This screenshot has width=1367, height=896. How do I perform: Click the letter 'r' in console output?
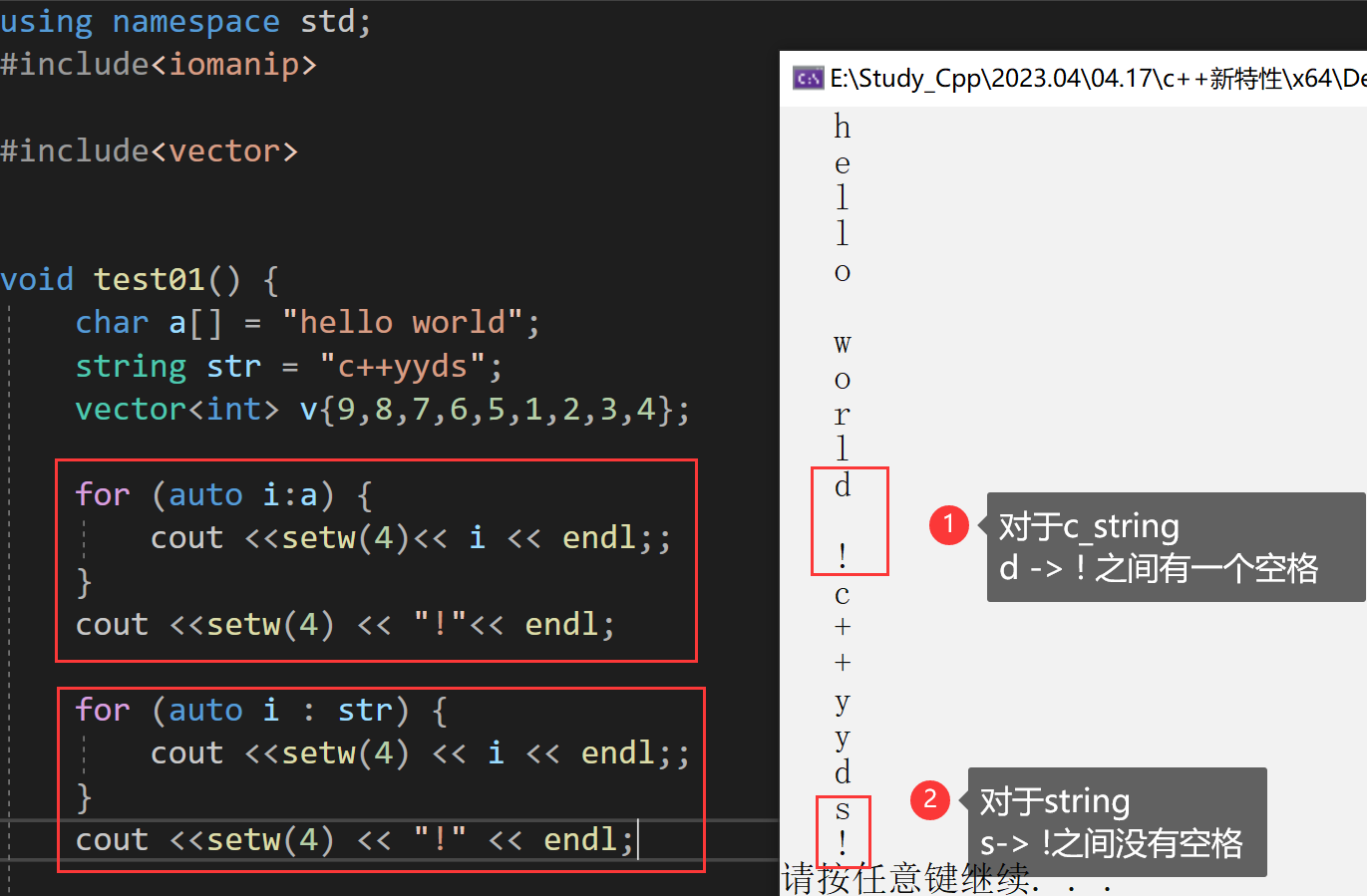coord(843,415)
